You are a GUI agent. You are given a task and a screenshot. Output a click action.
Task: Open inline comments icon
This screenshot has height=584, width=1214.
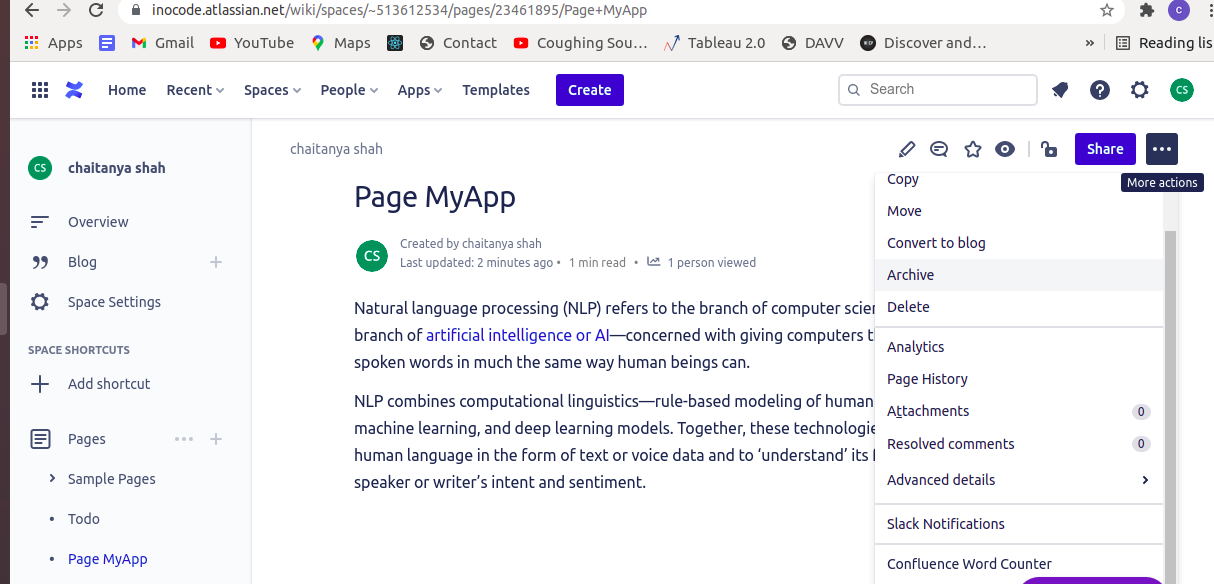click(939, 149)
